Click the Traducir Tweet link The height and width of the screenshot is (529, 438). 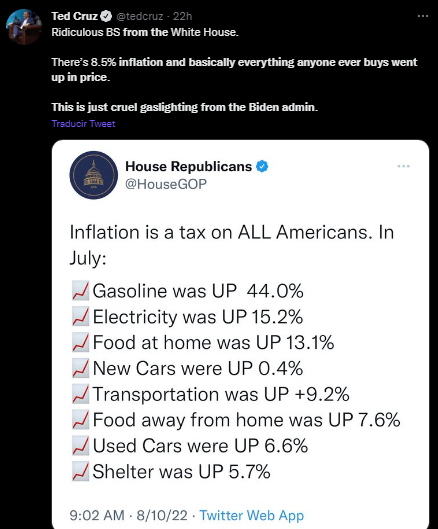[x=83, y=124]
